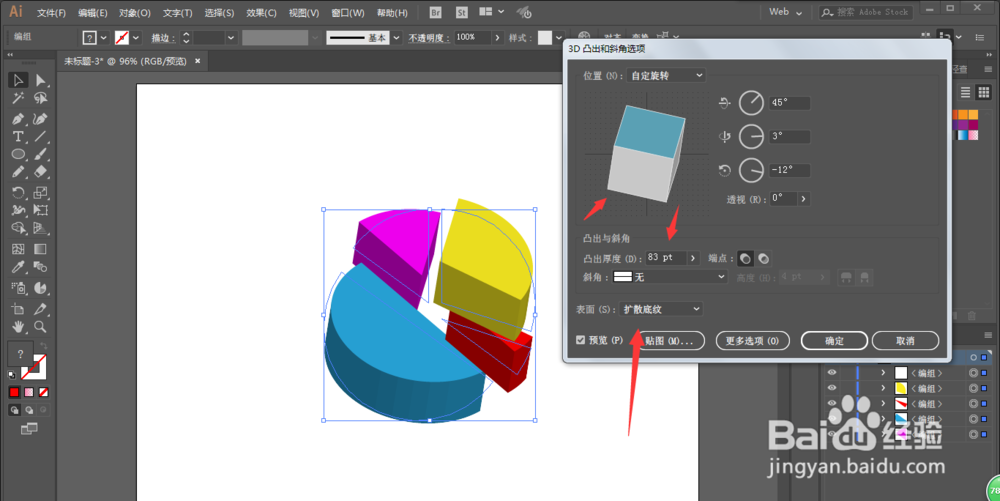Open Adobe Bridge via Br icon
The height and width of the screenshot is (501, 1000).
click(436, 12)
